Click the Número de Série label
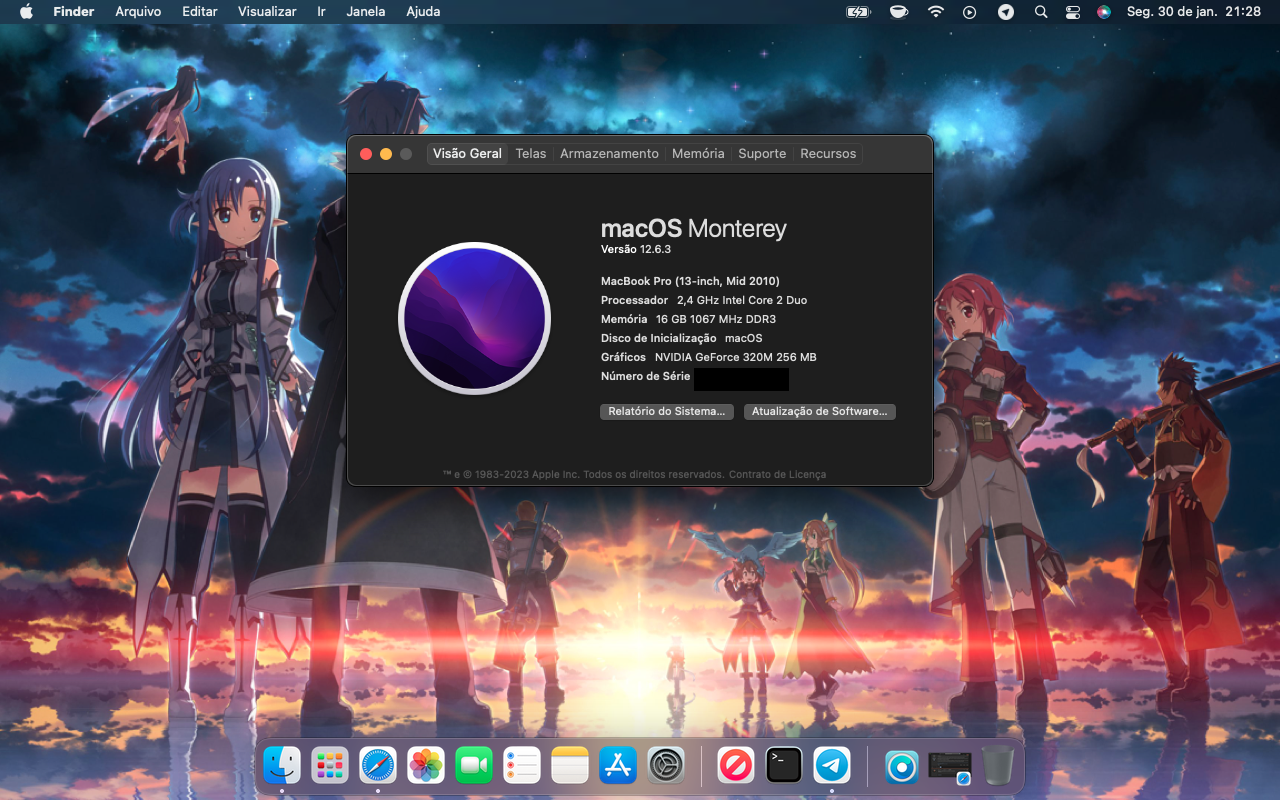1280x800 pixels. tap(646, 376)
